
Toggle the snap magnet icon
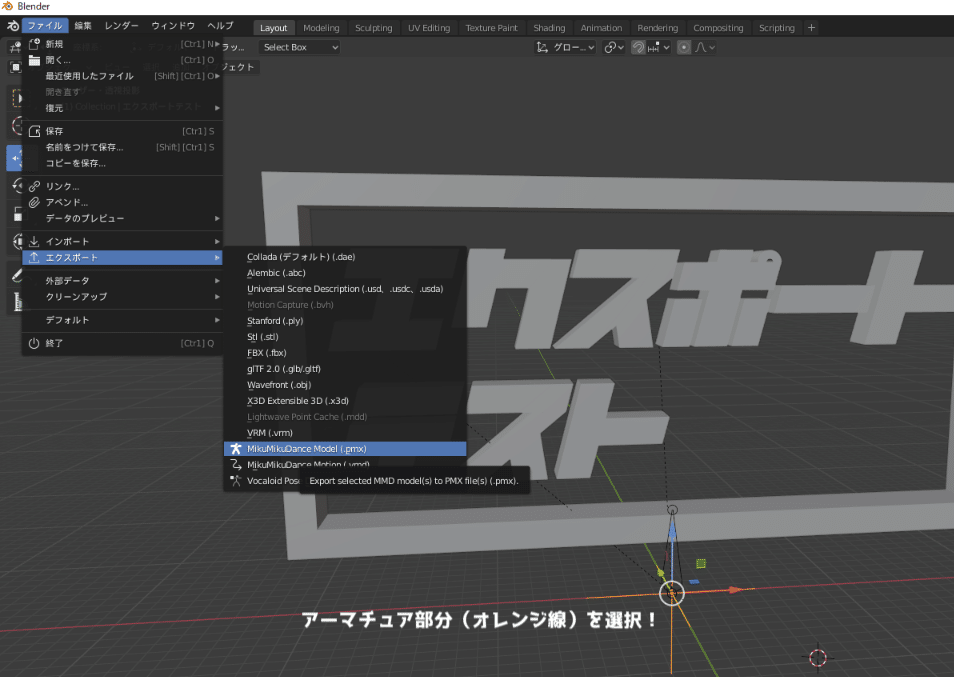[x=638, y=47]
